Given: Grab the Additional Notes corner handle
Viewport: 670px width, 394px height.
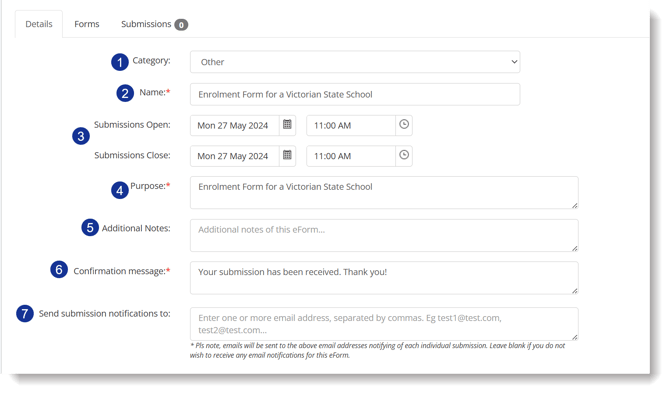Looking at the screenshot, I should [x=575, y=248].
